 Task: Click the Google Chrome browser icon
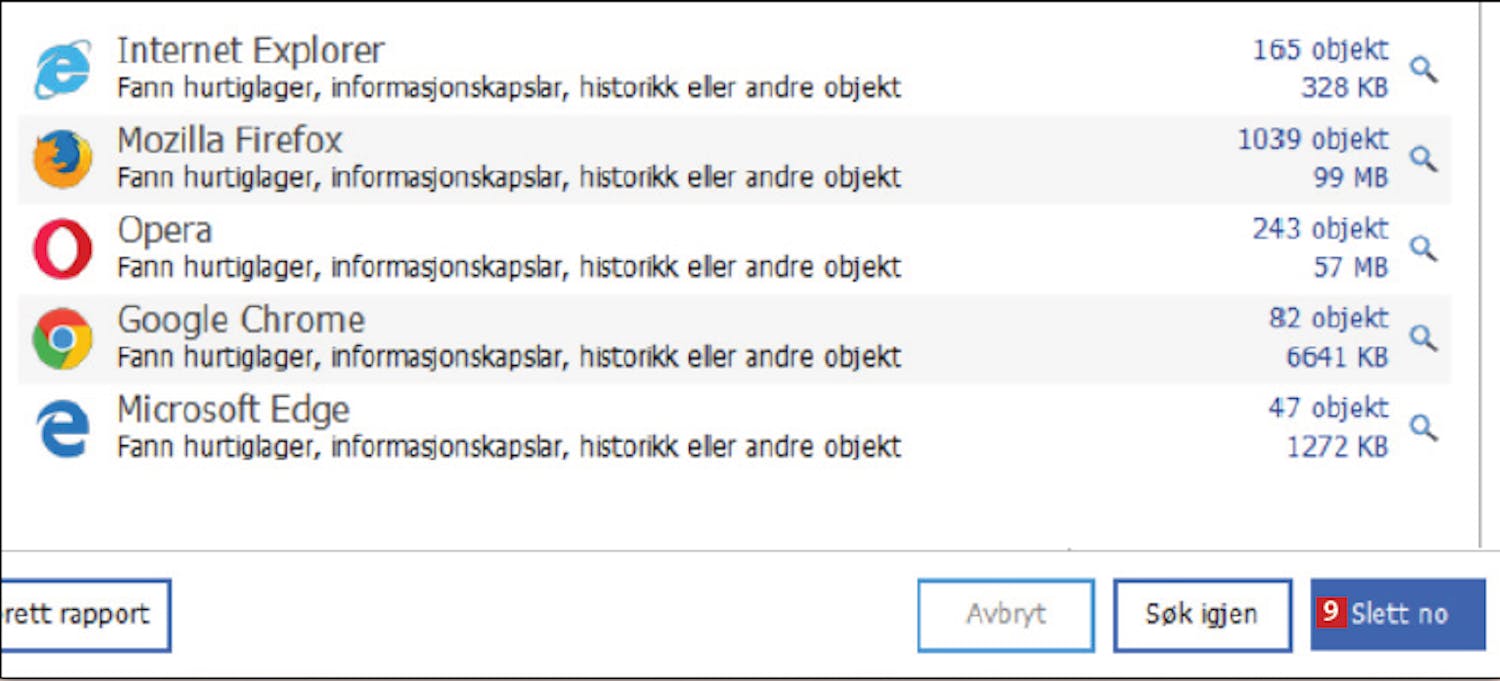[62, 339]
